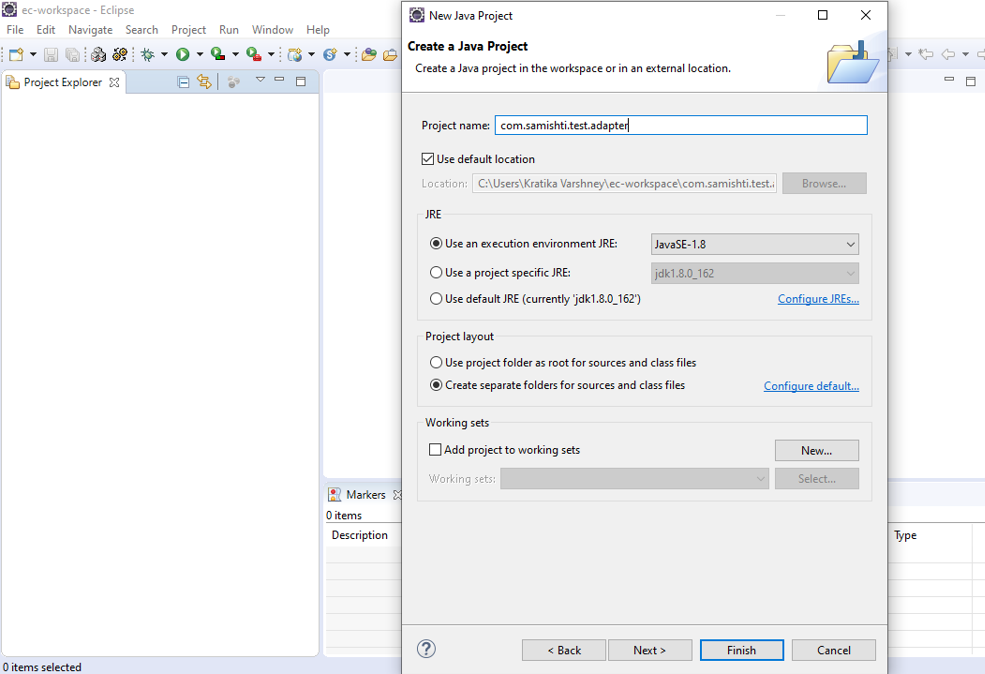985x674 pixels.
Task: Click the Project name input field
Action: pyautogui.click(x=681, y=125)
